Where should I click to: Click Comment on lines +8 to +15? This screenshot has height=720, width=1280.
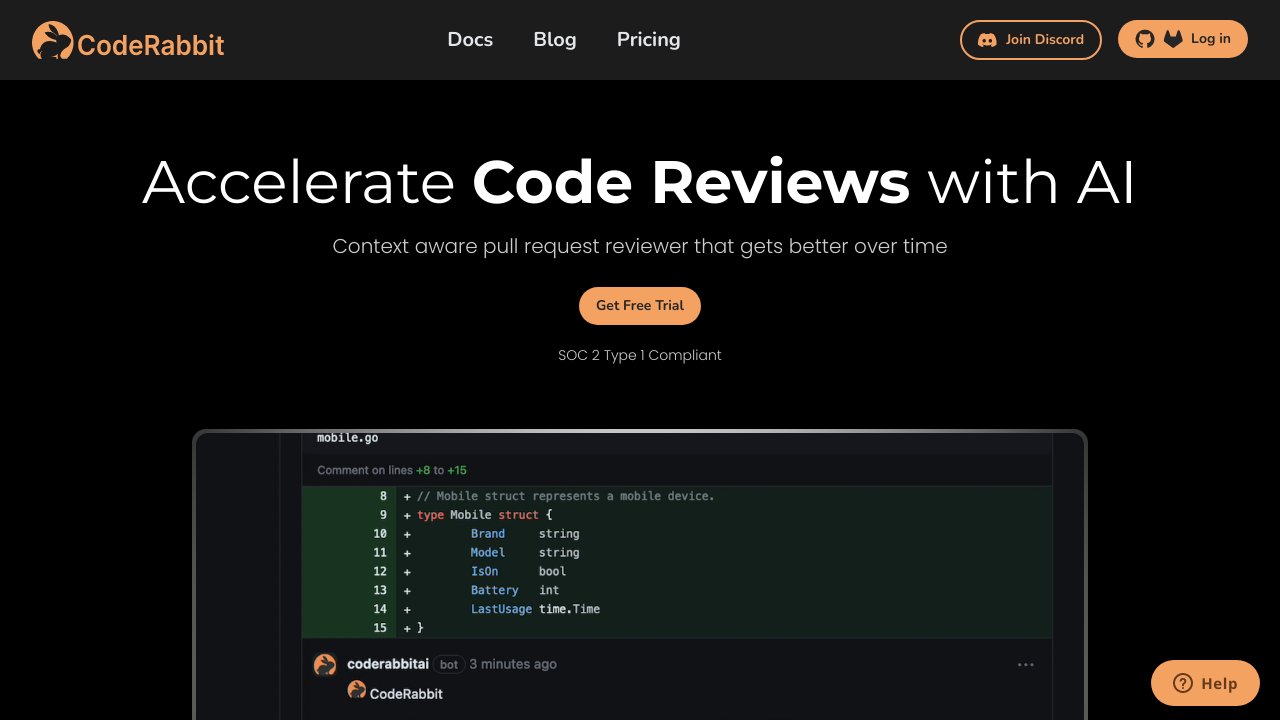pyautogui.click(x=392, y=470)
